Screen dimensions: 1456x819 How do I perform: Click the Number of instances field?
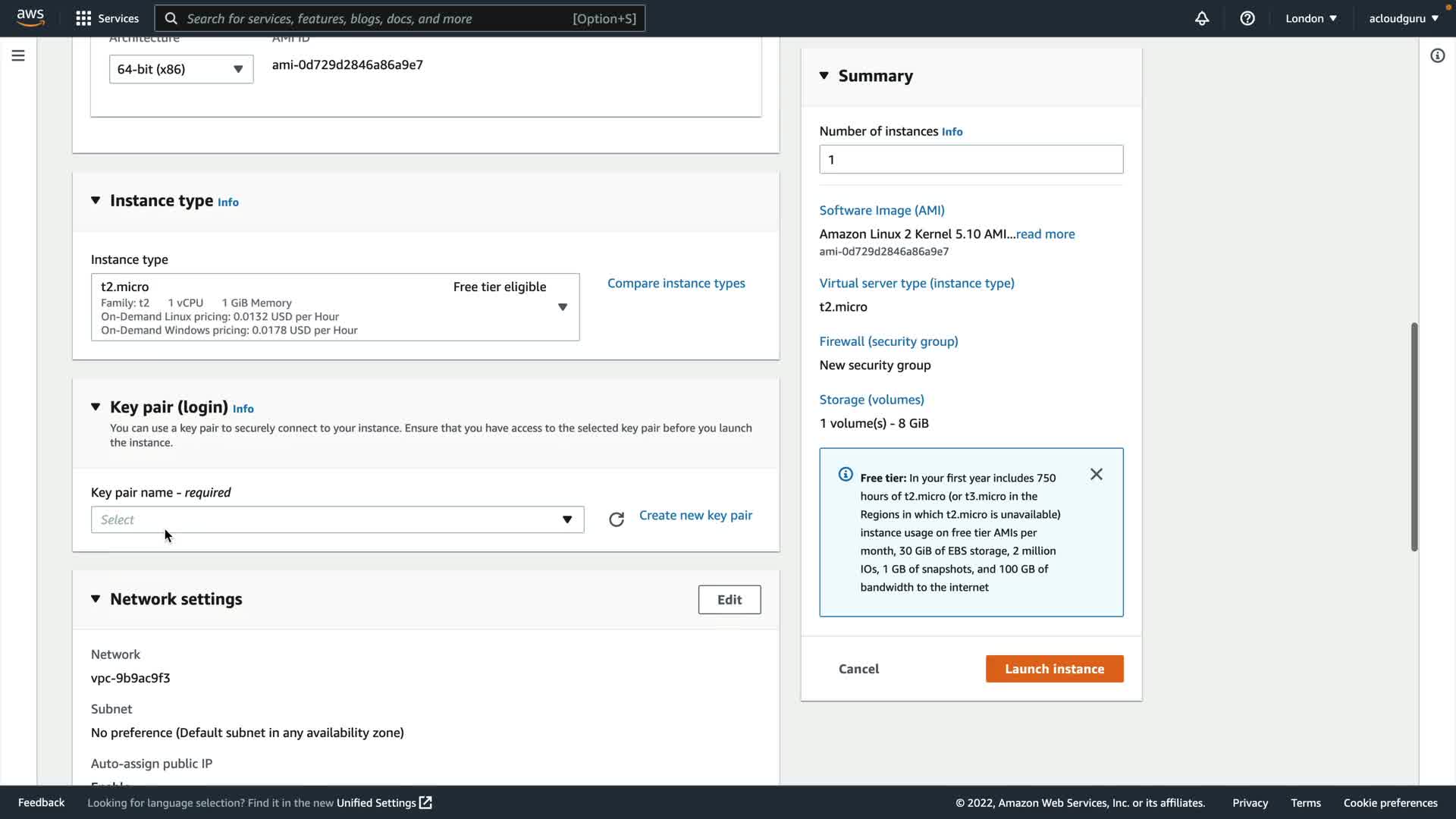point(971,159)
